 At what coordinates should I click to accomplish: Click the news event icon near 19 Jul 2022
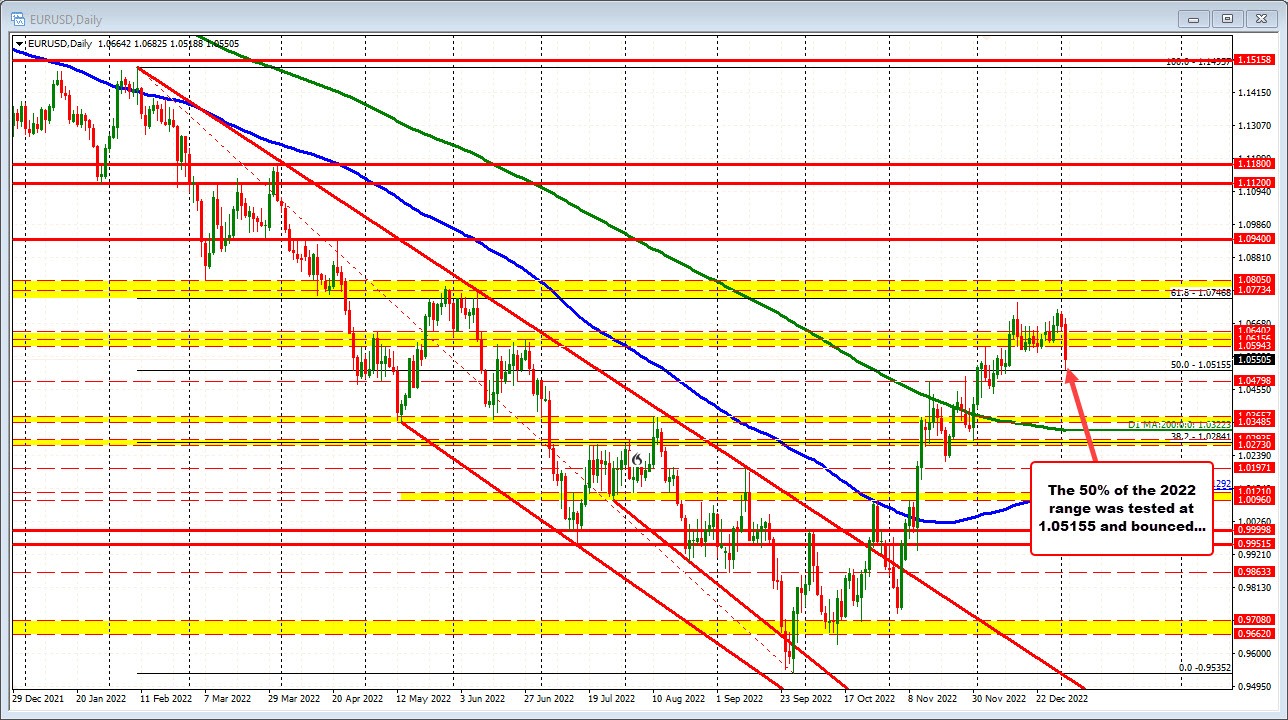637,460
